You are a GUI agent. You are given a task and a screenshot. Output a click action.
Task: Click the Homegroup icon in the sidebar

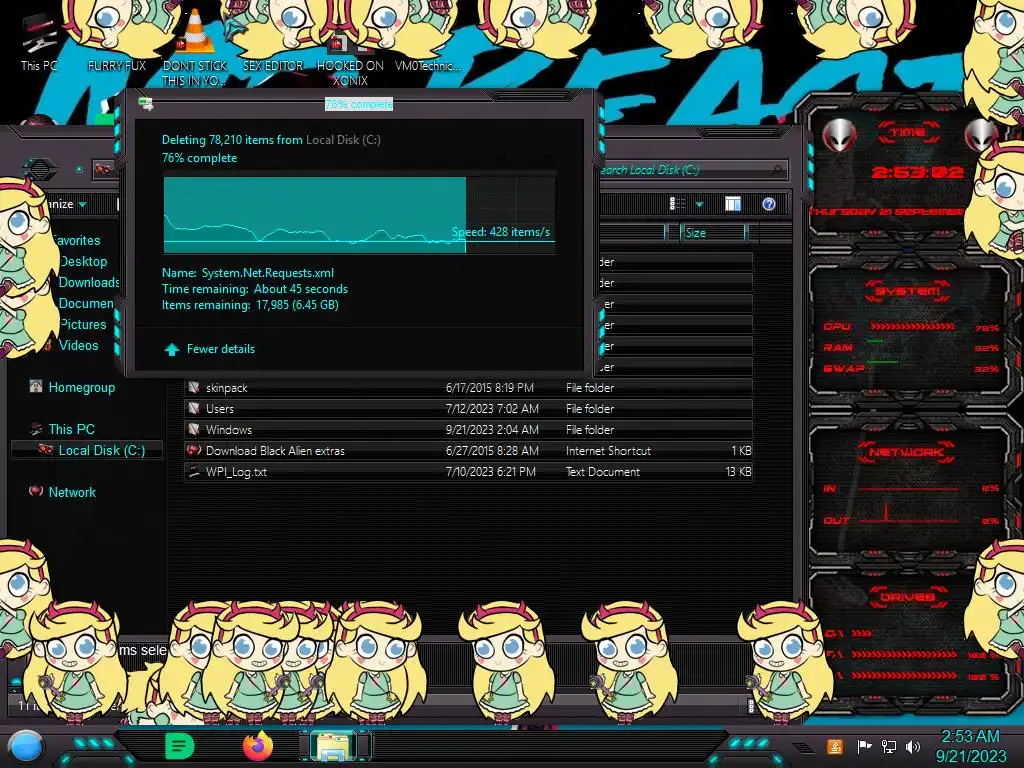36,387
